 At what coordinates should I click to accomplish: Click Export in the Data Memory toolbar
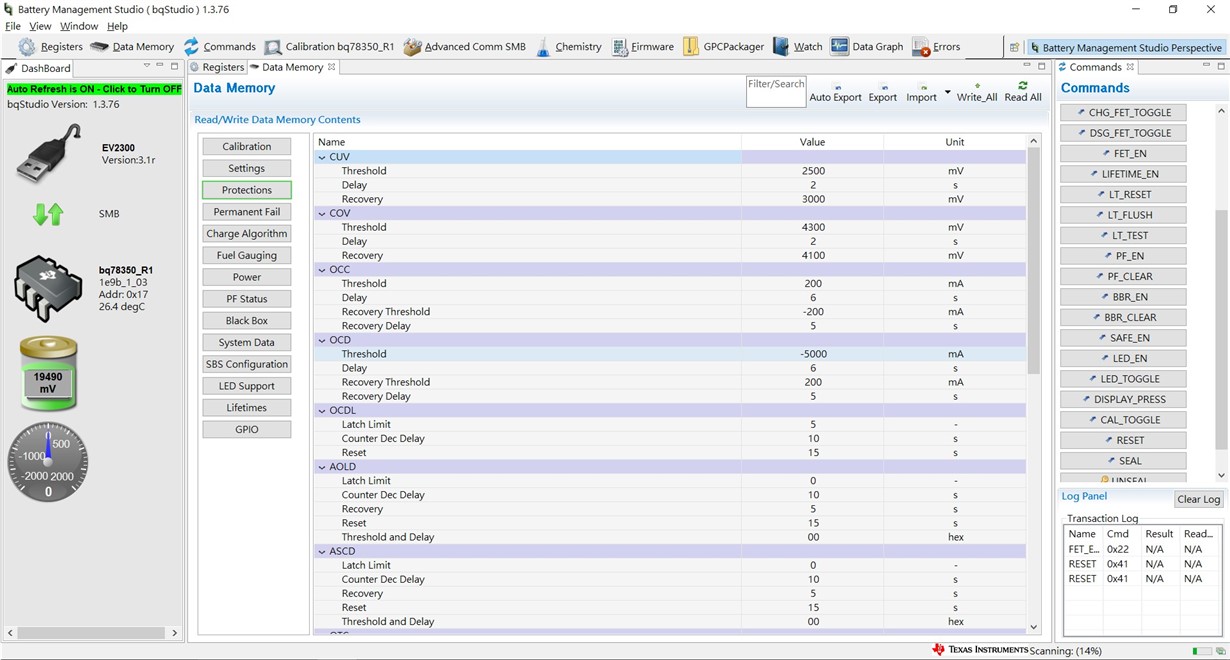882,92
